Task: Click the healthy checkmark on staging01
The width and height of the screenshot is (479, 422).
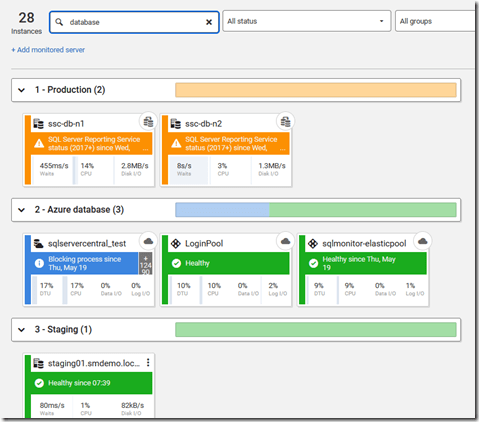Action: coord(39,383)
